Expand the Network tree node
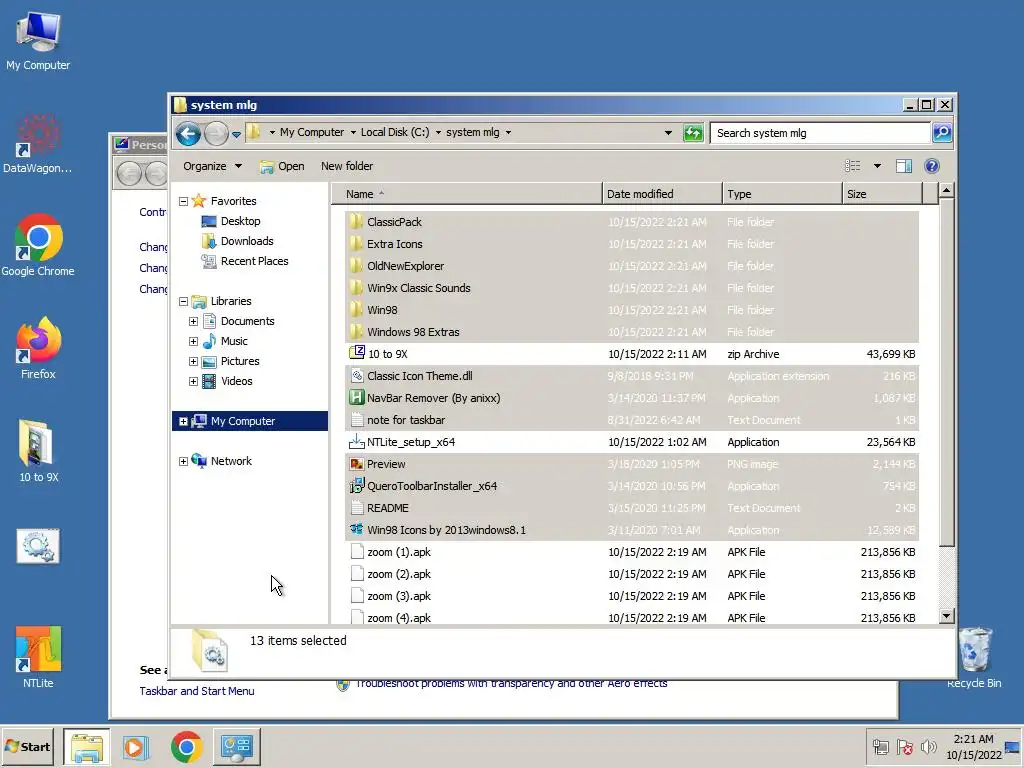1024x768 pixels. point(184,461)
